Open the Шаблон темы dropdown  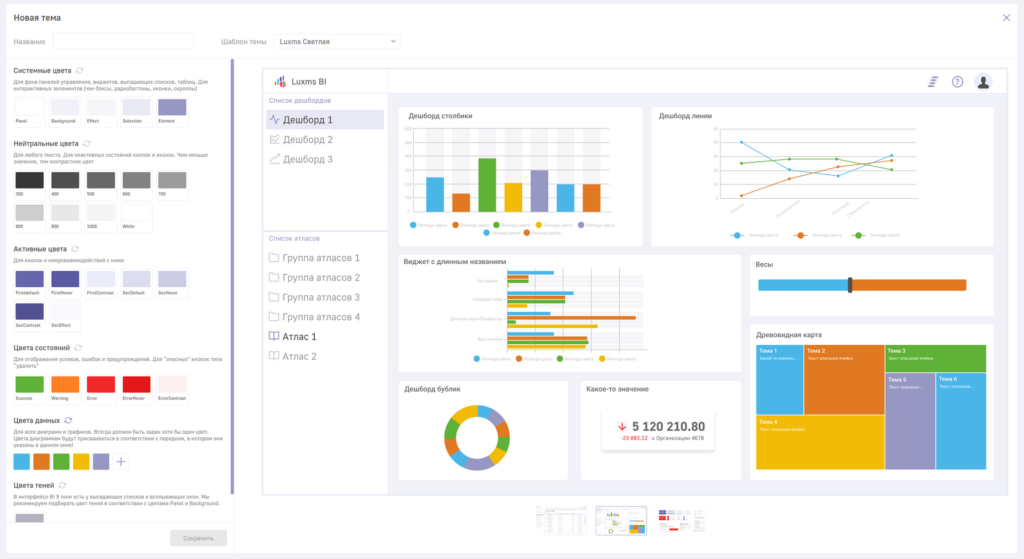point(337,41)
